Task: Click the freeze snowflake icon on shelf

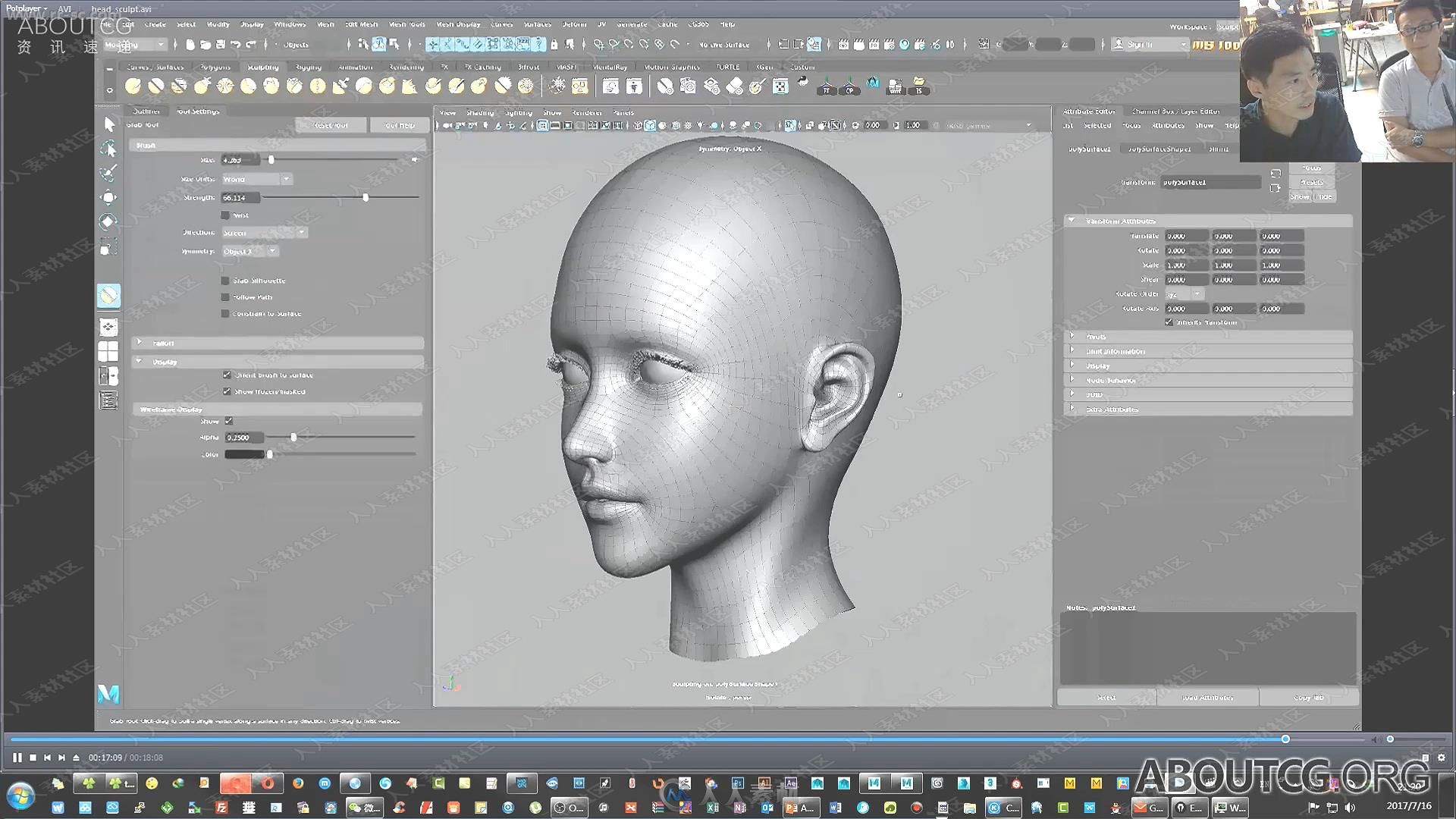Action: (x=557, y=86)
